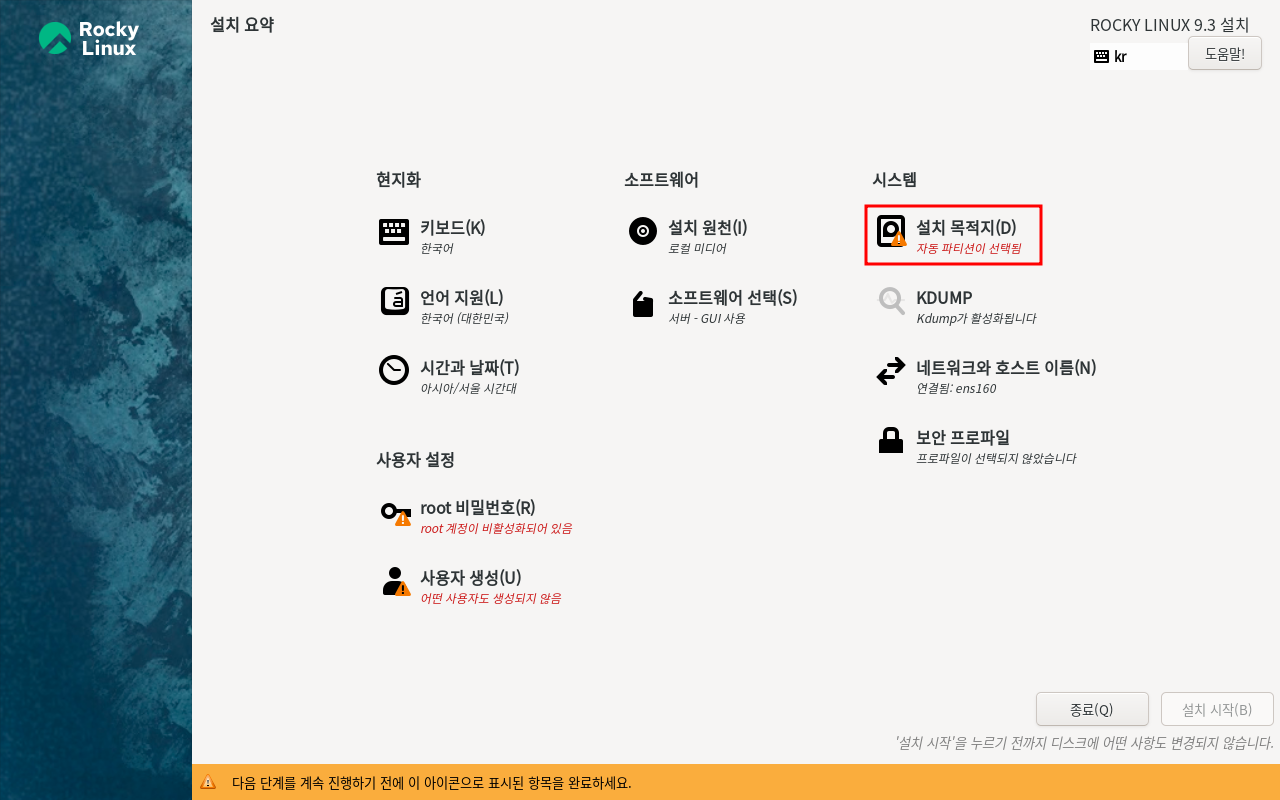Click '자동 파티션이 선택됨' status text
1280x800 pixels.
point(968,248)
